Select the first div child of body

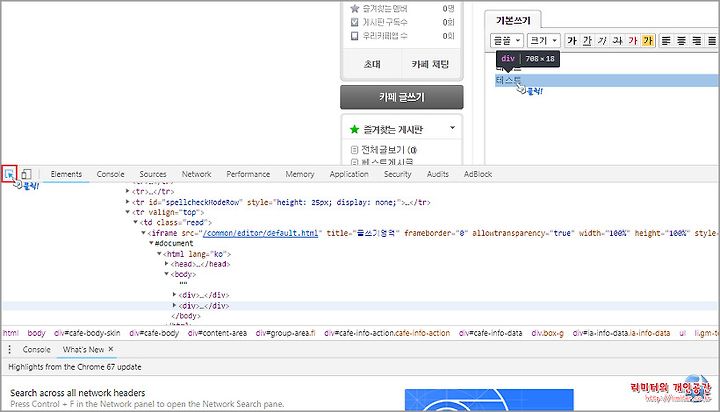pos(204,295)
